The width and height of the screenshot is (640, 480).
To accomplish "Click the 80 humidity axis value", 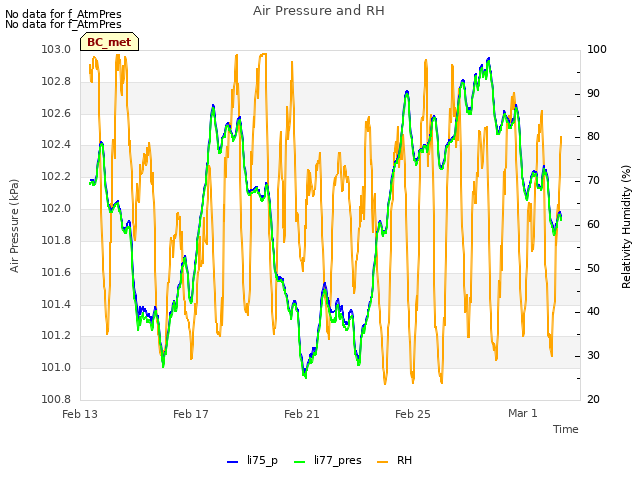I will point(593,137).
